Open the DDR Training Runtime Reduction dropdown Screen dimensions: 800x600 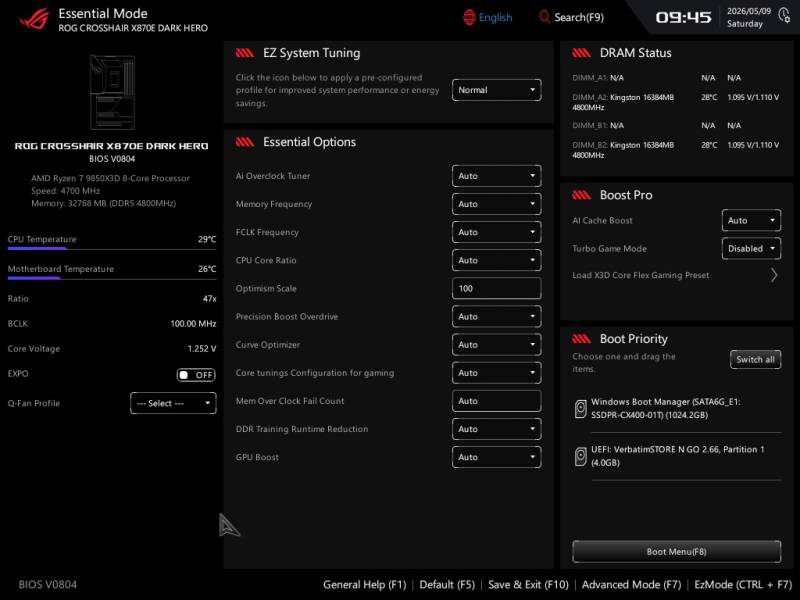[496, 429]
